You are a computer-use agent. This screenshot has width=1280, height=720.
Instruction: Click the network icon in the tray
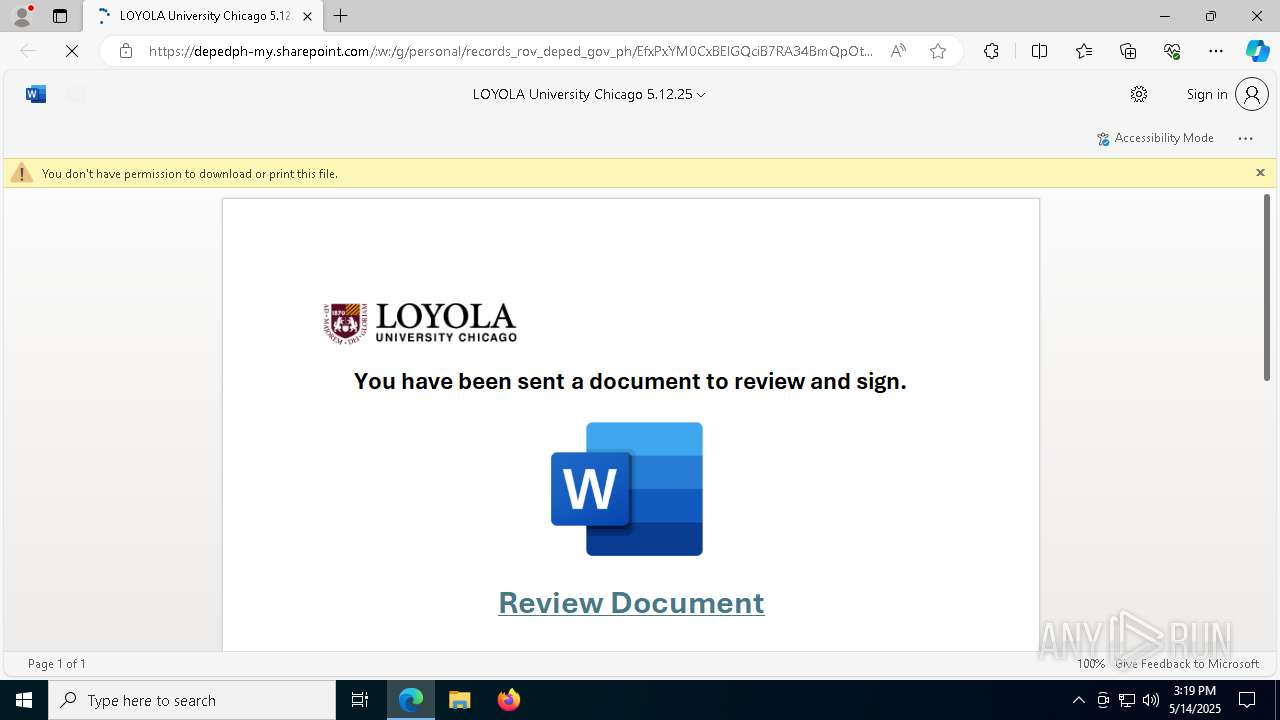pyautogui.click(x=1127, y=700)
